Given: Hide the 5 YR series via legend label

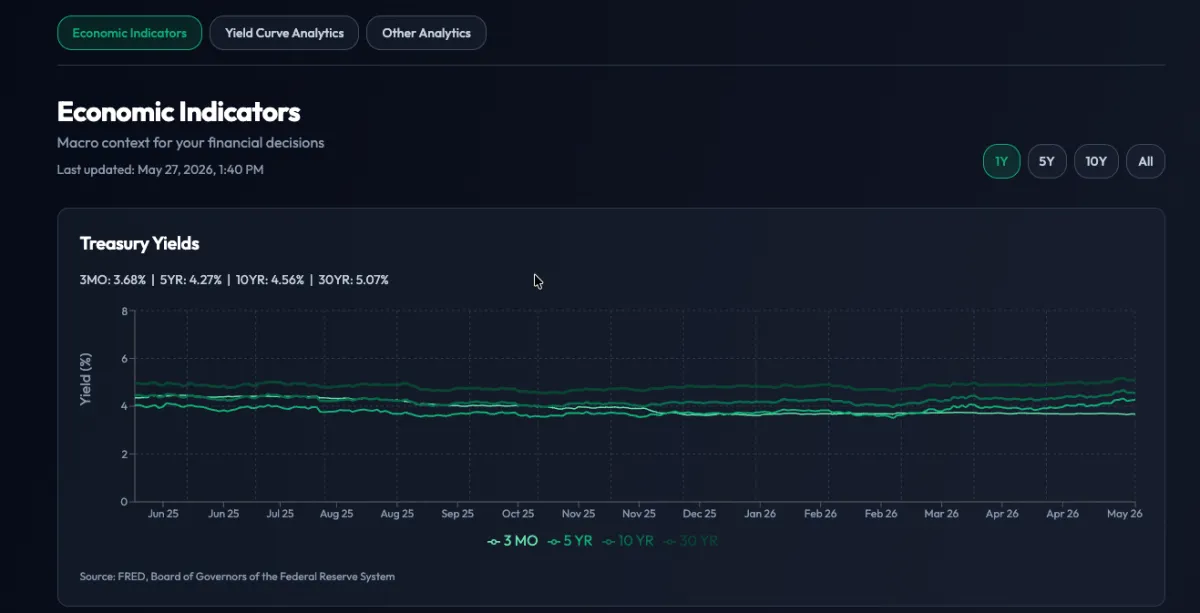Looking at the screenshot, I should (579, 541).
